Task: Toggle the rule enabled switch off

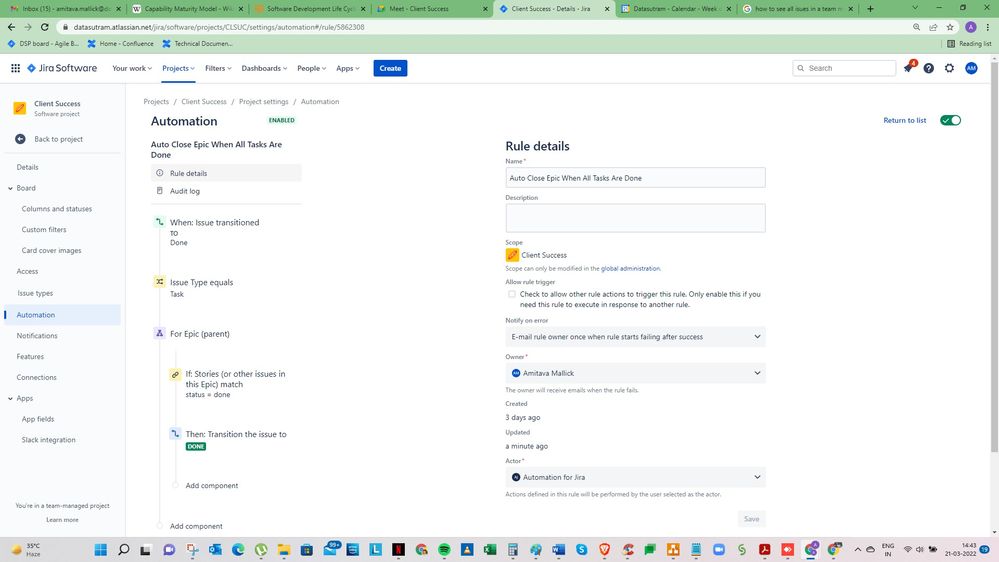Action: 950,120
